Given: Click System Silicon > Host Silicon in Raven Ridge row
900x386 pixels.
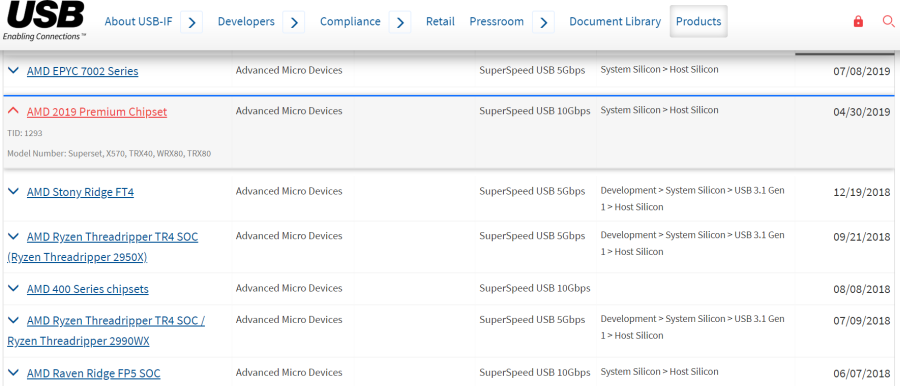Looking at the screenshot, I should click(659, 372).
